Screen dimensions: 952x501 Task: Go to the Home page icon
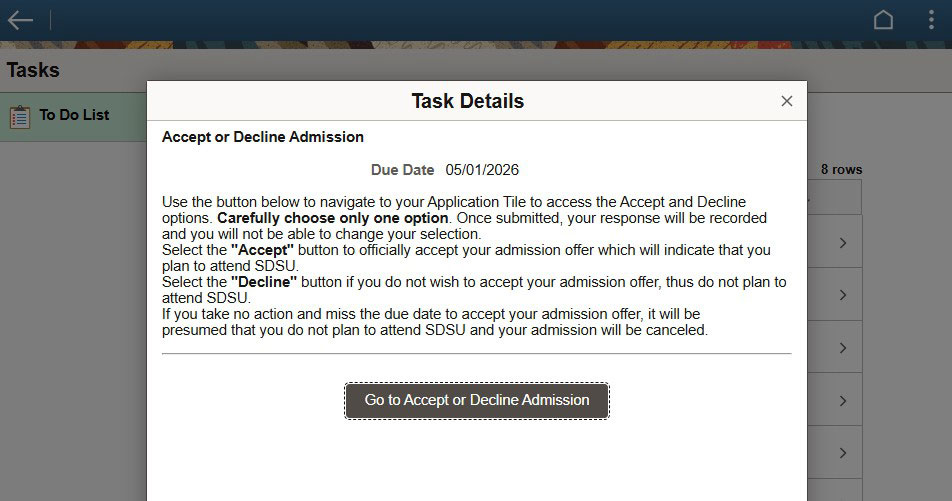[883, 20]
